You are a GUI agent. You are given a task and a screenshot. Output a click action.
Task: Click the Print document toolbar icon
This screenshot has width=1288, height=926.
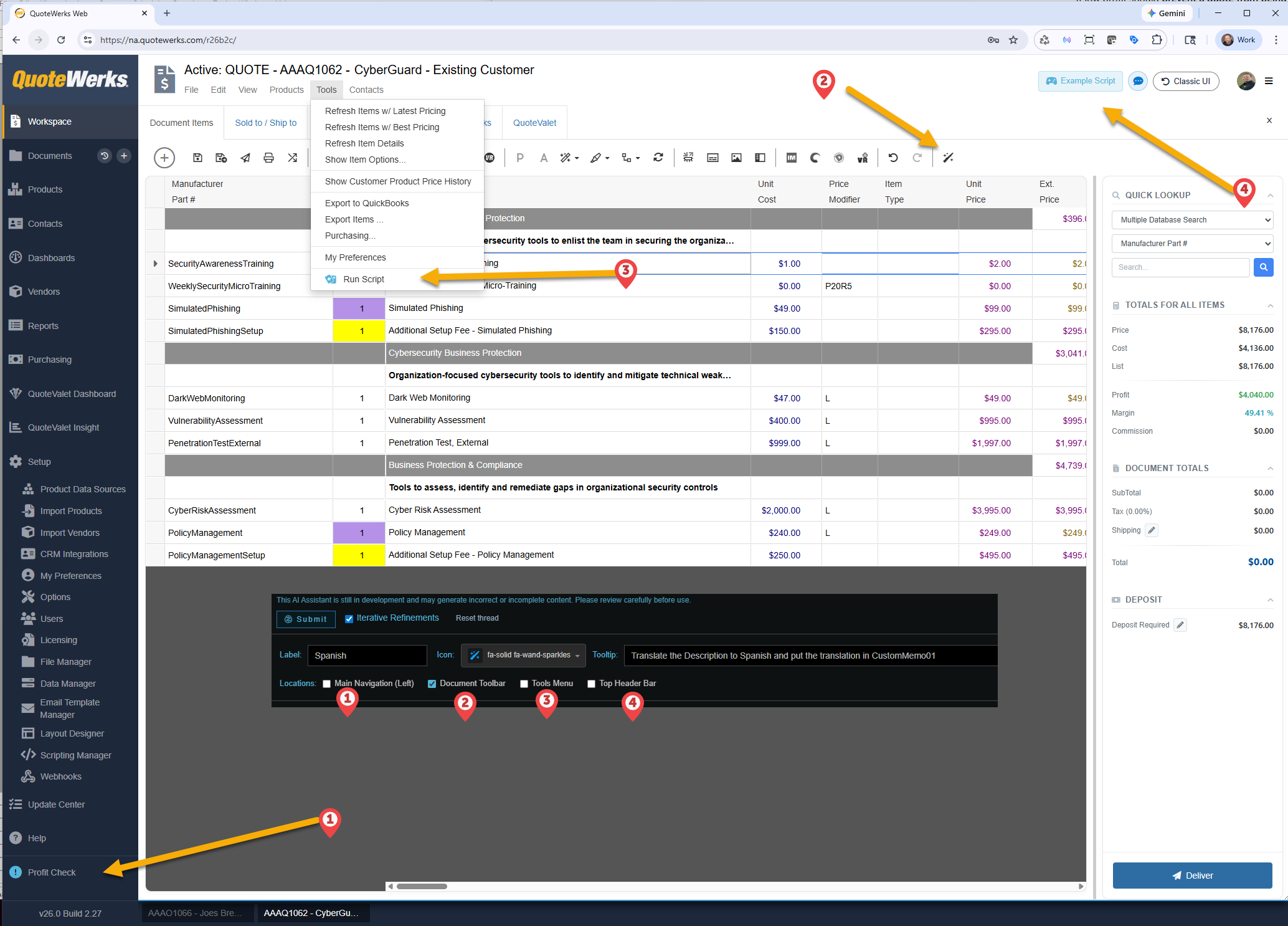tap(268, 158)
